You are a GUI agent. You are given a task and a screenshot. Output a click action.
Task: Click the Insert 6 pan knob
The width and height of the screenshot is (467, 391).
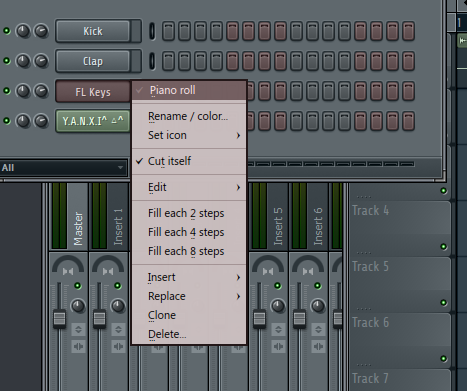318,306
